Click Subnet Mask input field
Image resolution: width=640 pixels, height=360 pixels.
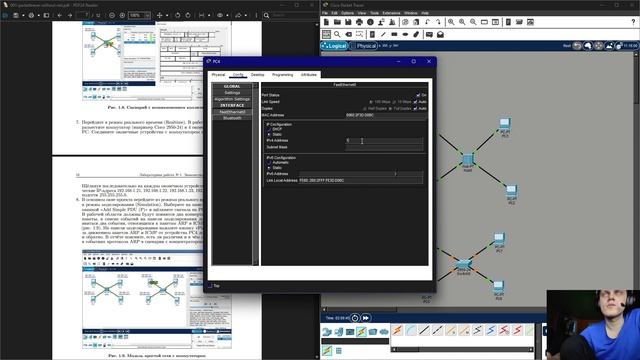pos(384,147)
